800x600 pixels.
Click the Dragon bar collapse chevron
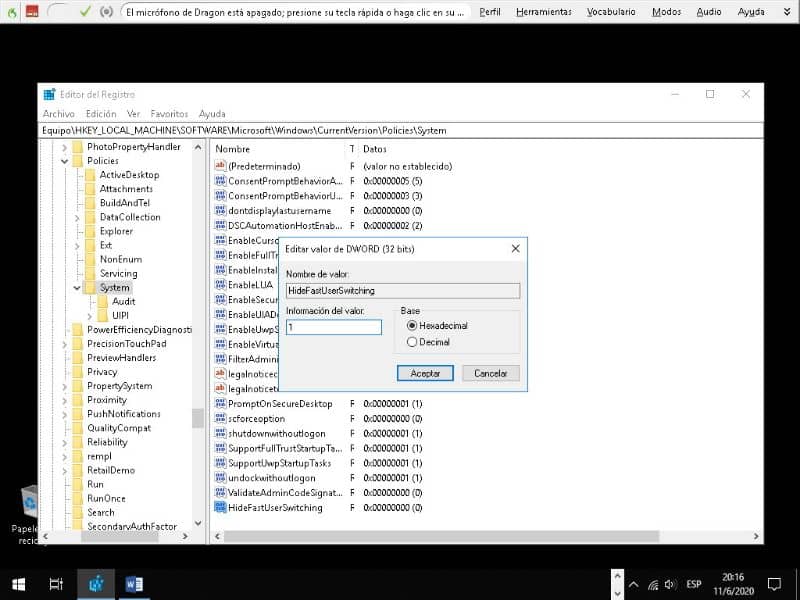pos(787,11)
